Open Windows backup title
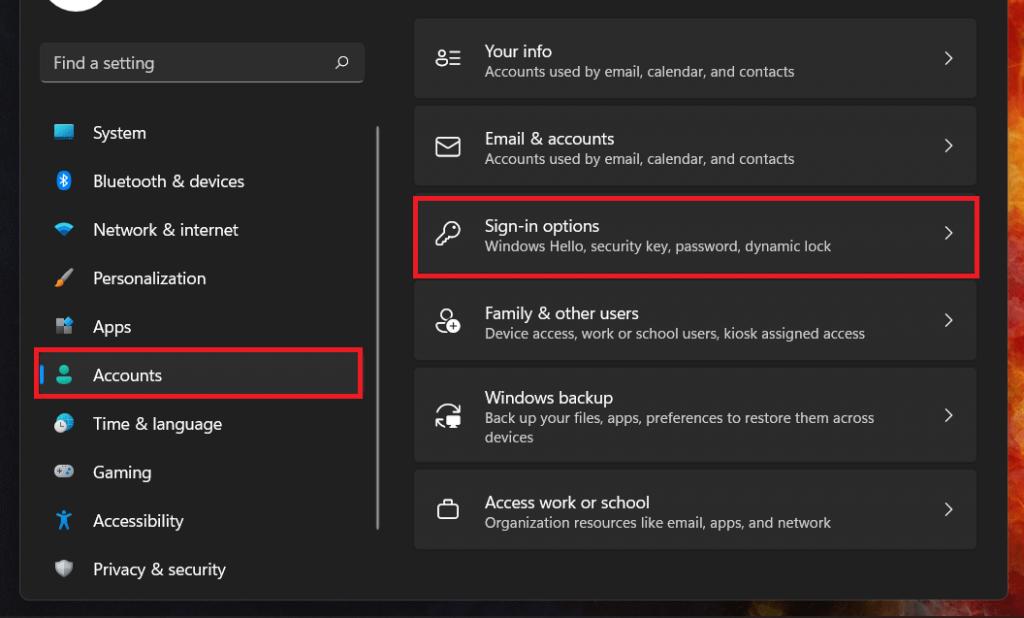Image resolution: width=1024 pixels, height=618 pixels. coord(549,397)
